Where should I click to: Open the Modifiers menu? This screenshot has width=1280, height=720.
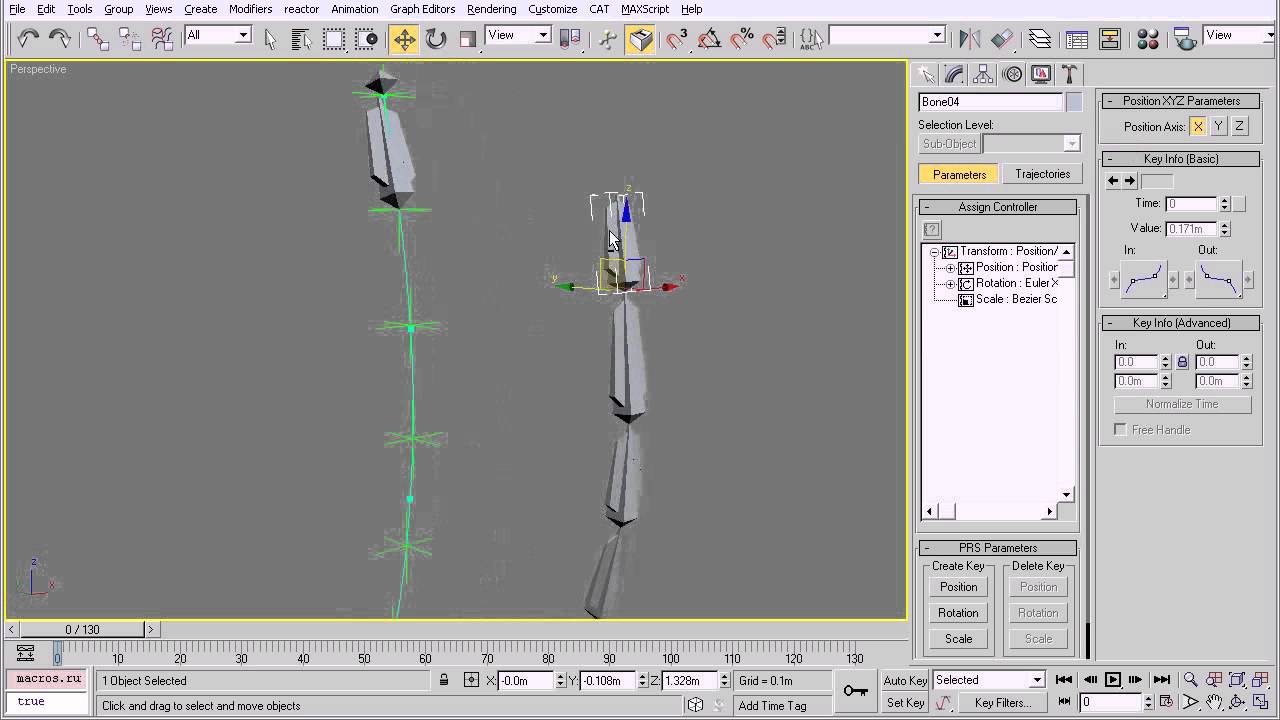[250, 9]
